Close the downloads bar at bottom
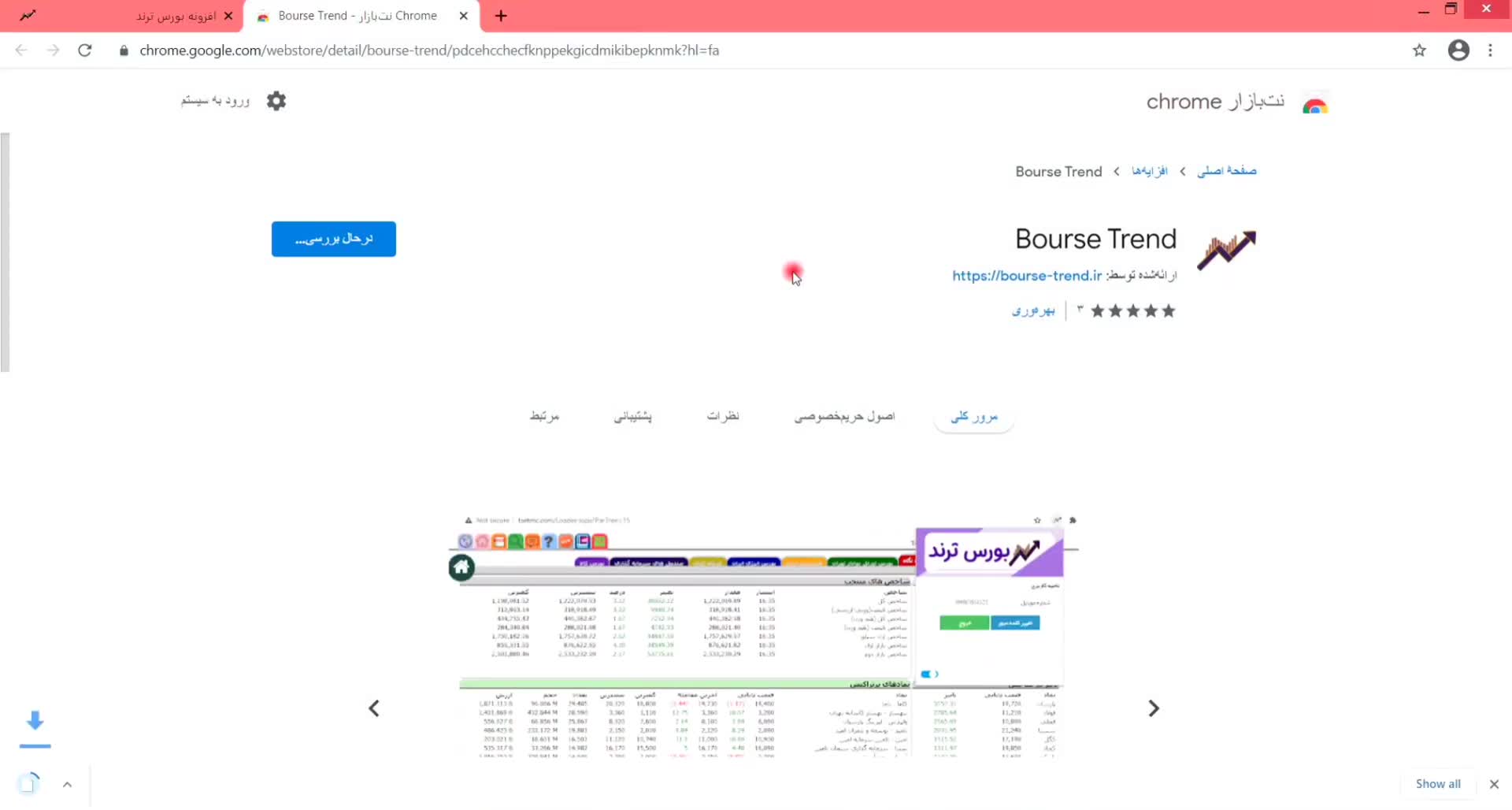This screenshot has width=1512, height=810. pos(1494,784)
